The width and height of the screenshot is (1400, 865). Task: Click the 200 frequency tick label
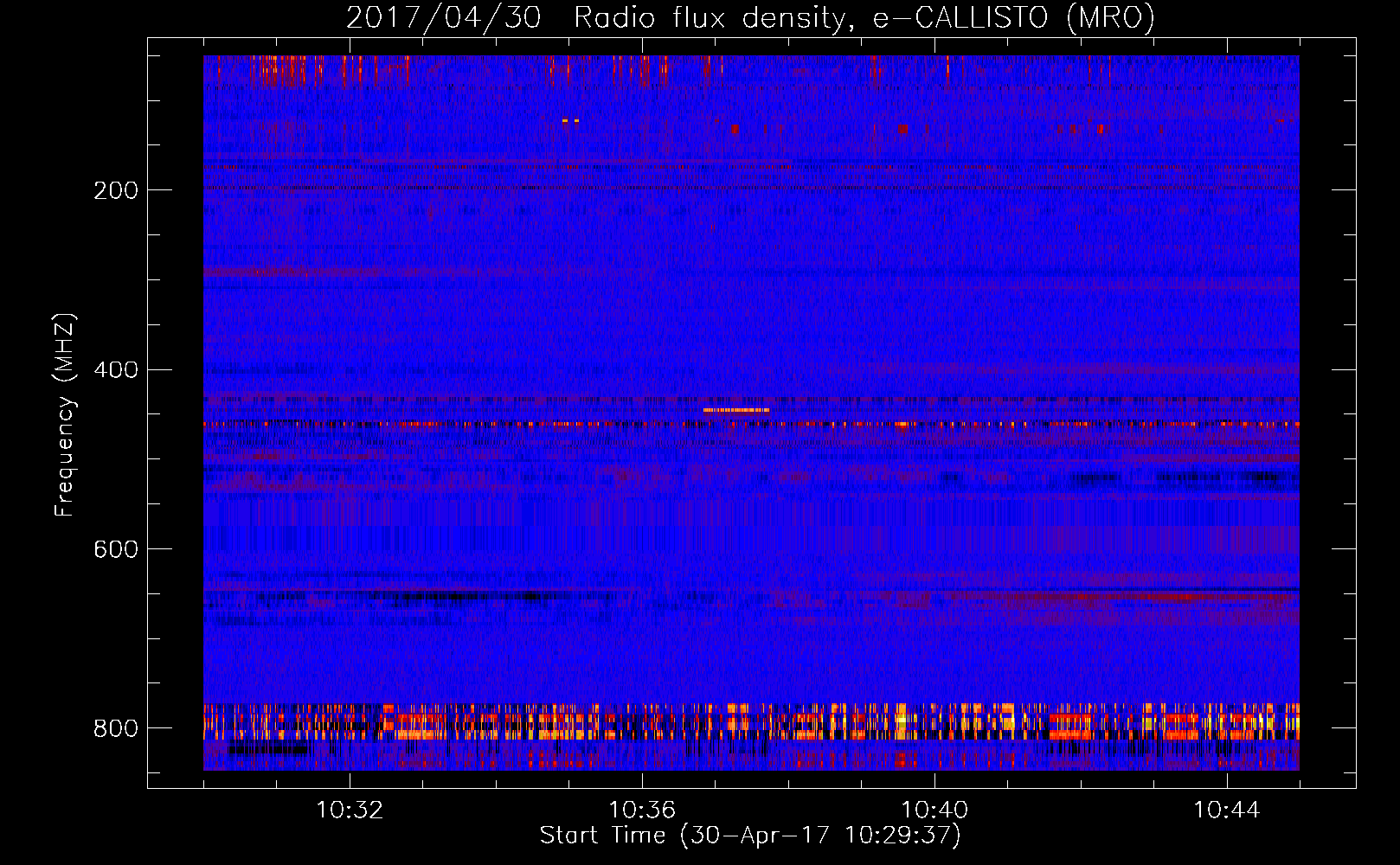116,190
